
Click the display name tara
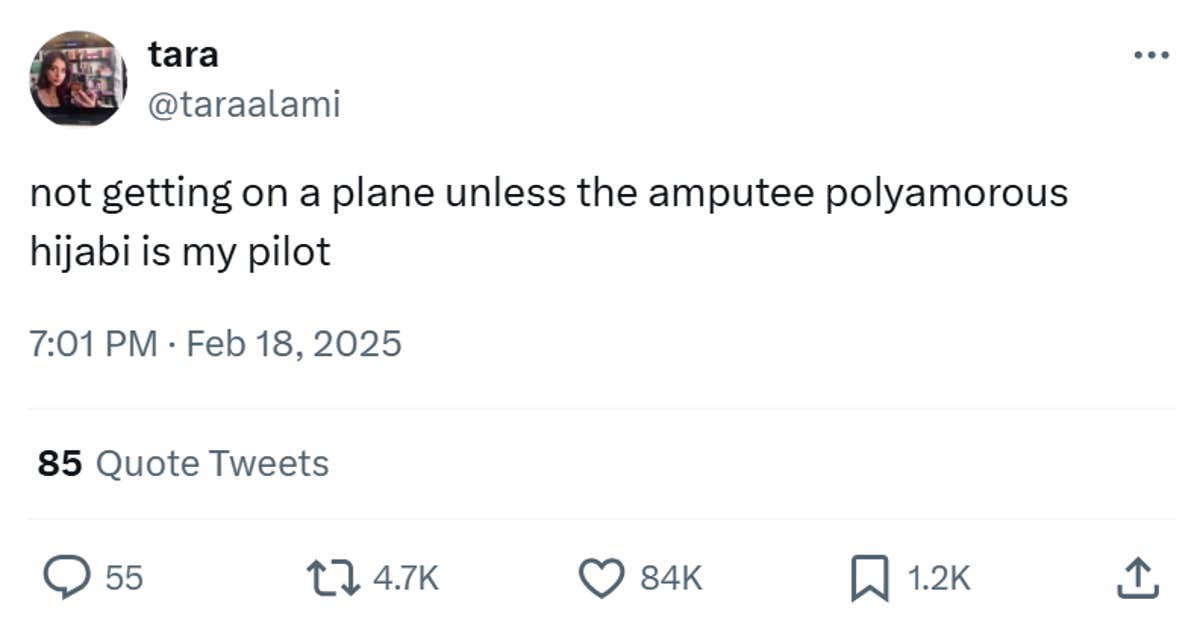184,53
